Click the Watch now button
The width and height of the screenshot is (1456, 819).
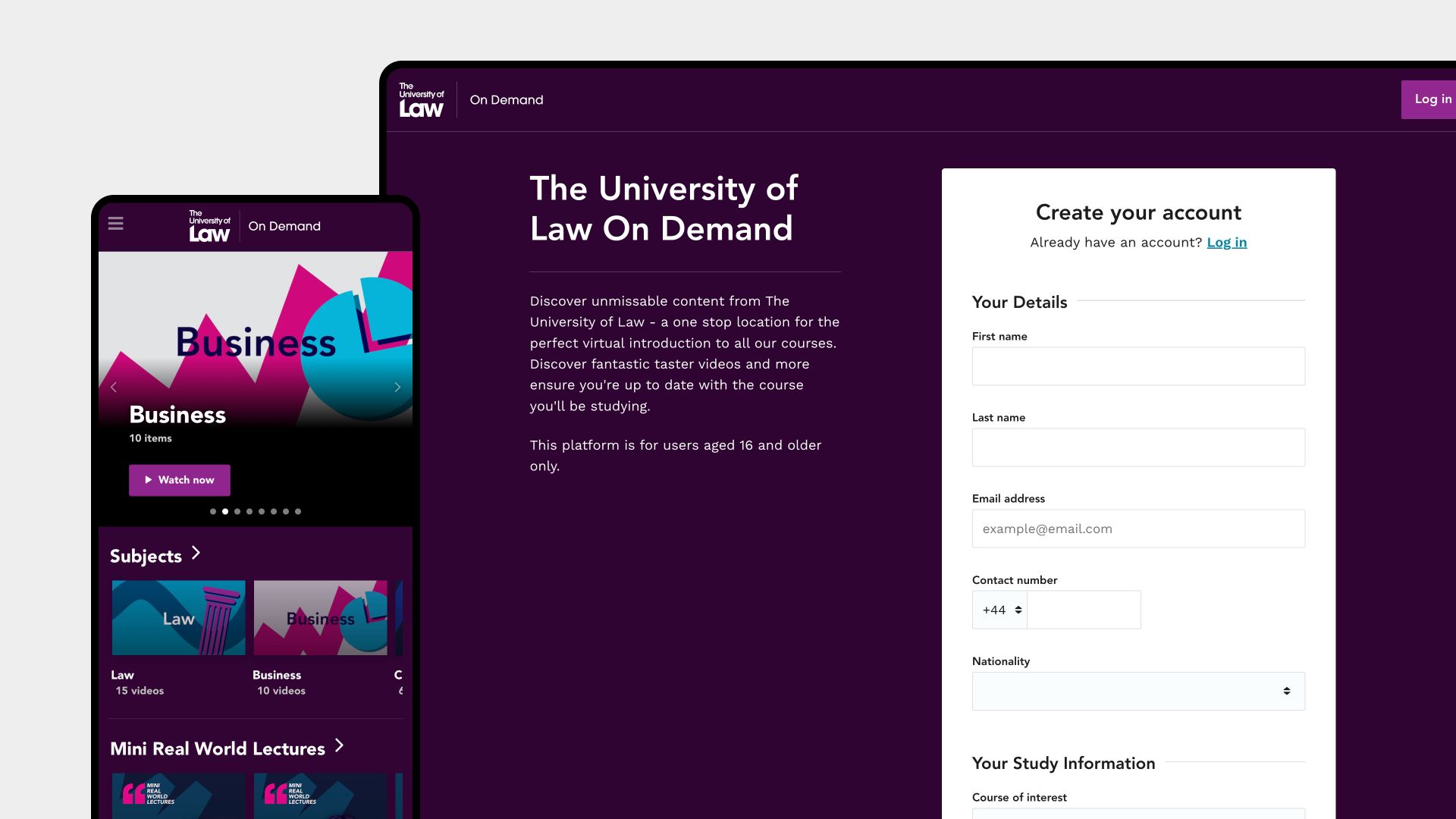[x=180, y=480]
